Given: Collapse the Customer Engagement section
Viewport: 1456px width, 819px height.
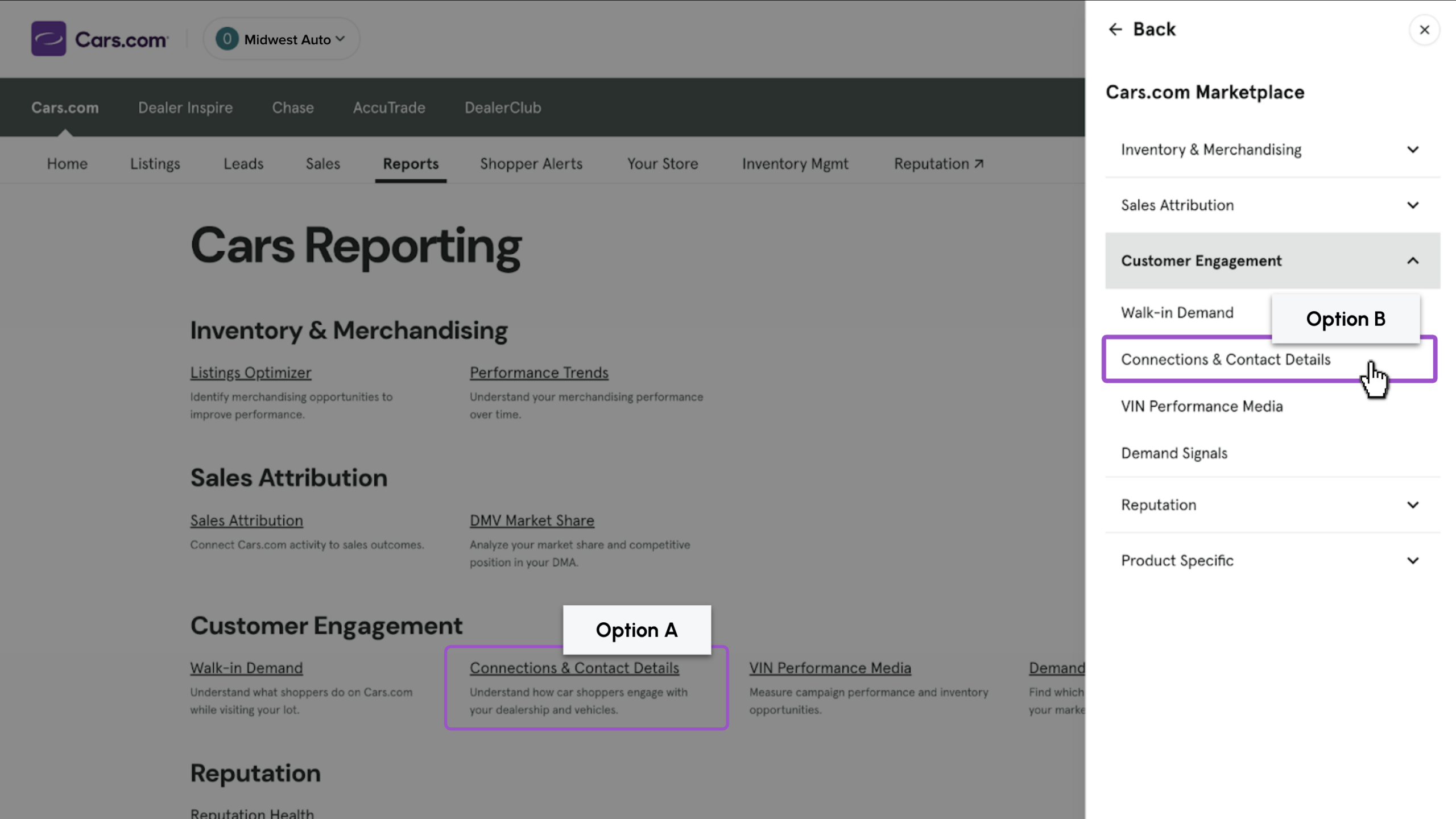Looking at the screenshot, I should click(x=1272, y=260).
